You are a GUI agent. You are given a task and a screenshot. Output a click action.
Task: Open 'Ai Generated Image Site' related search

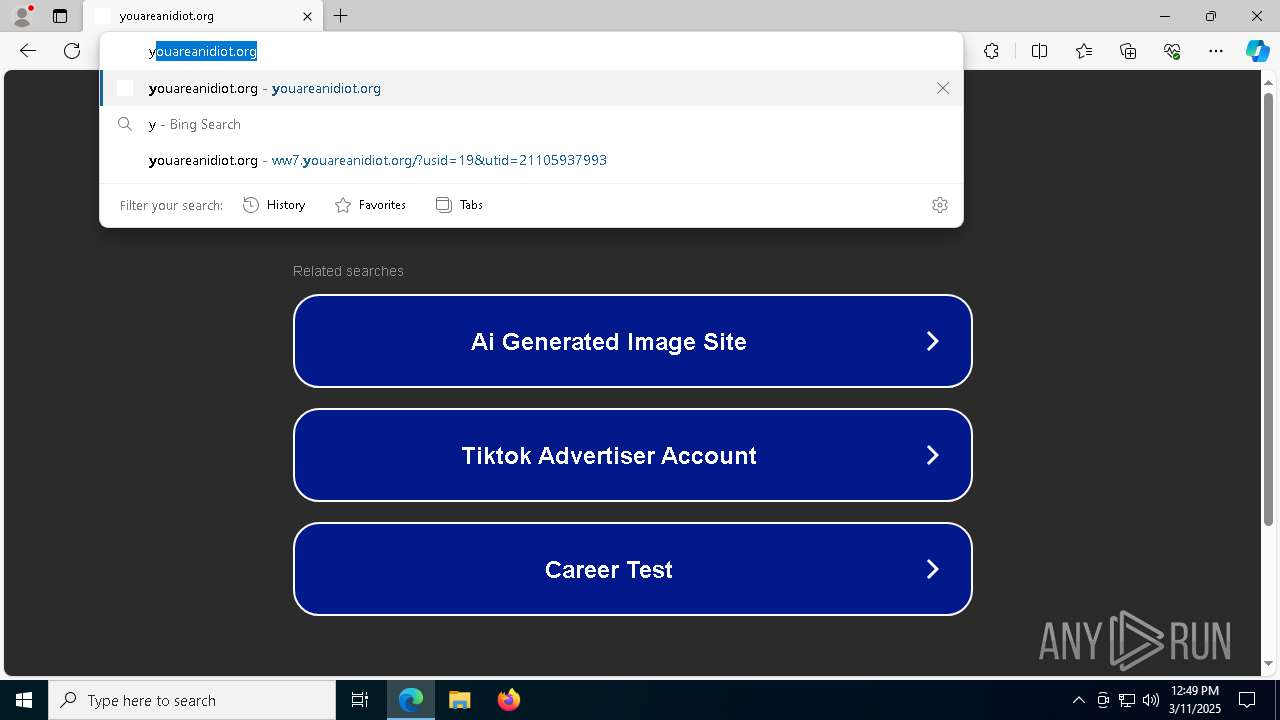coord(632,341)
